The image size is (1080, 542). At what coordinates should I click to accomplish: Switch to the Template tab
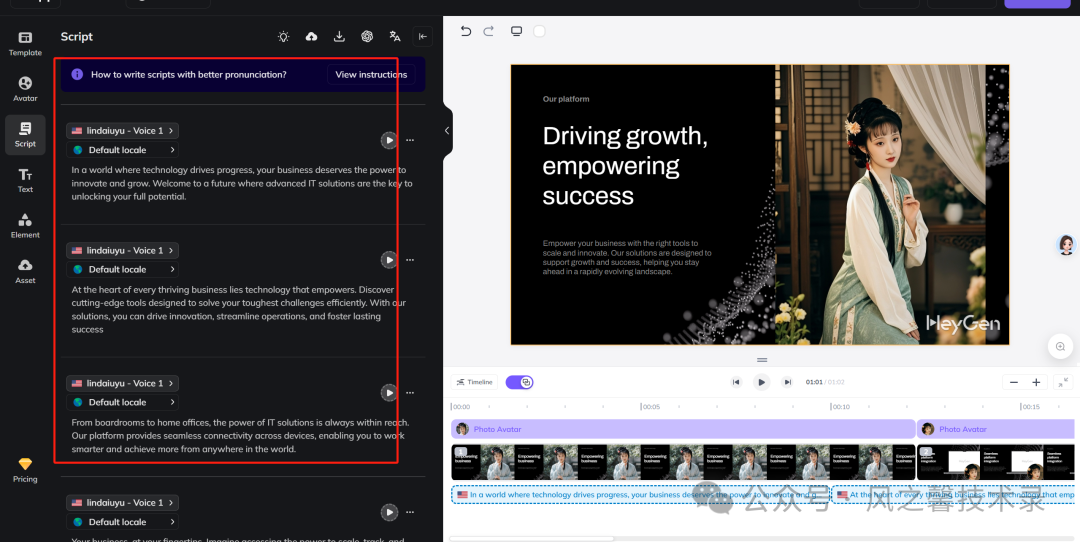tap(25, 43)
